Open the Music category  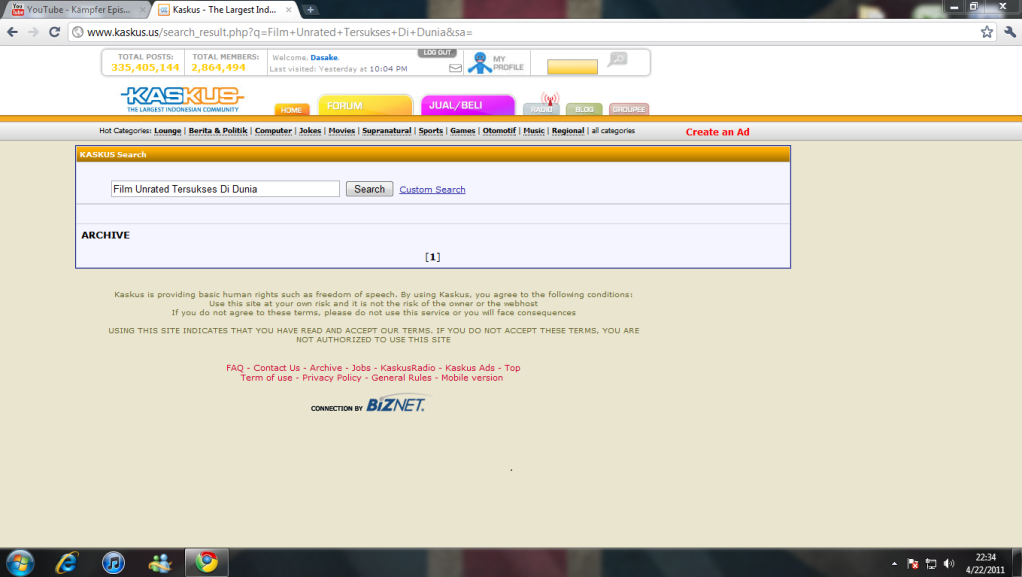534,130
